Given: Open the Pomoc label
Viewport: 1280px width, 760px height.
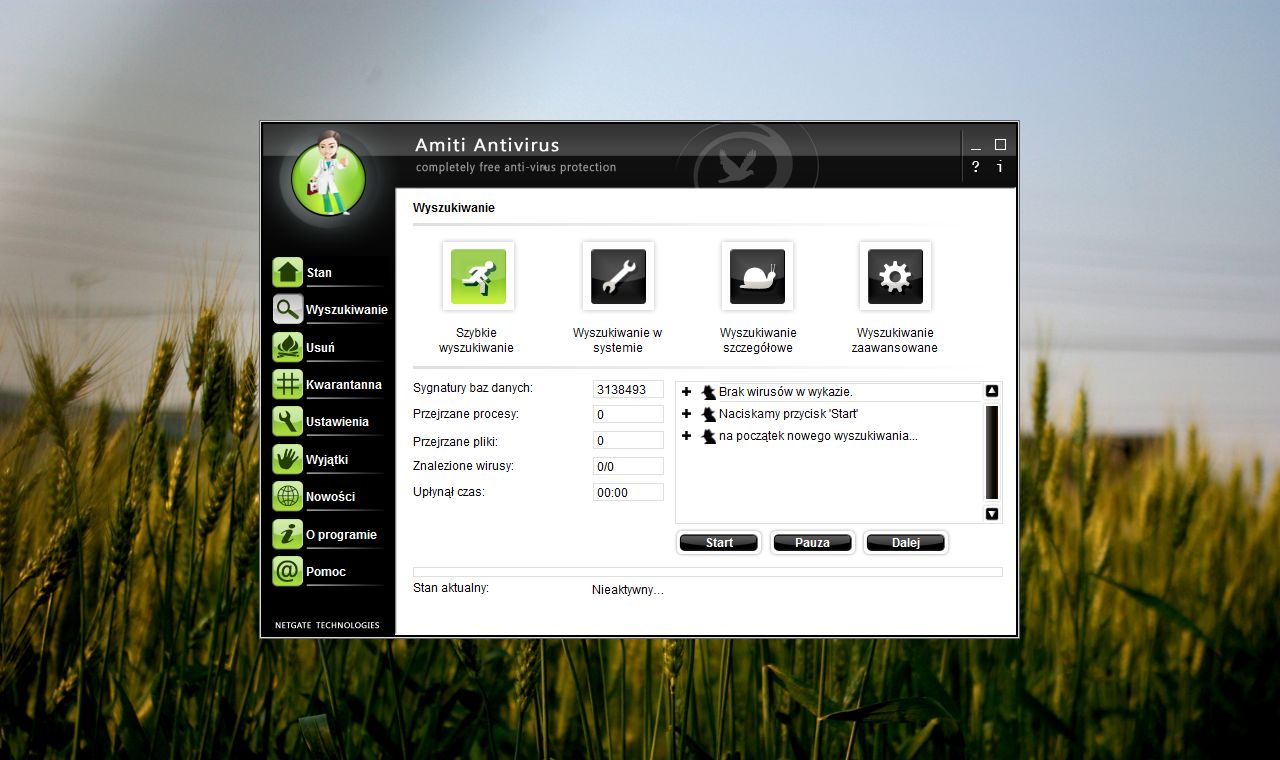Looking at the screenshot, I should pos(326,572).
